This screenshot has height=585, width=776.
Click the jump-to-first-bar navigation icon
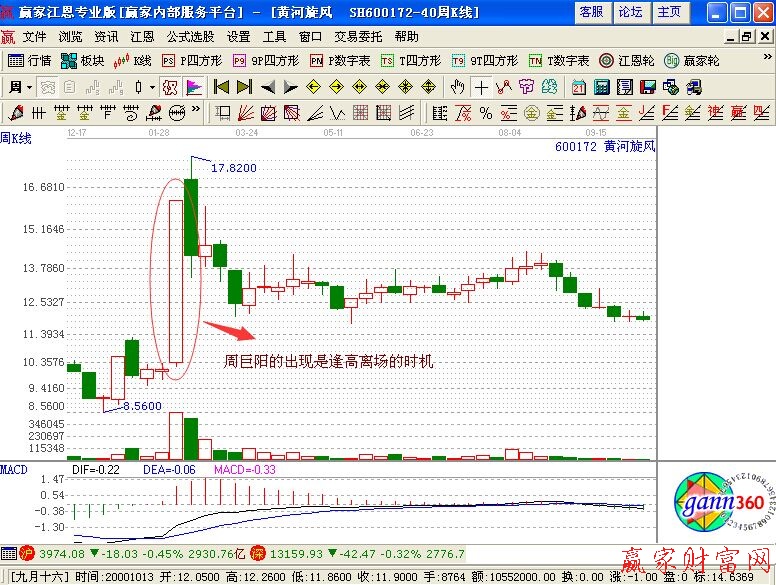[222, 87]
